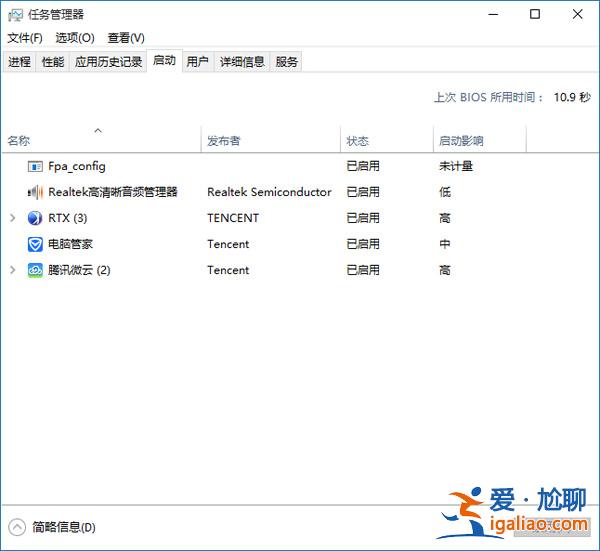Click the Task Manager title bar icon

click(15, 15)
